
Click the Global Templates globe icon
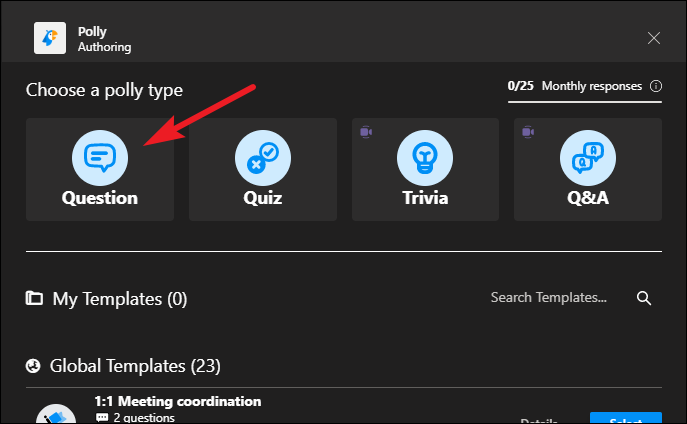(33, 366)
